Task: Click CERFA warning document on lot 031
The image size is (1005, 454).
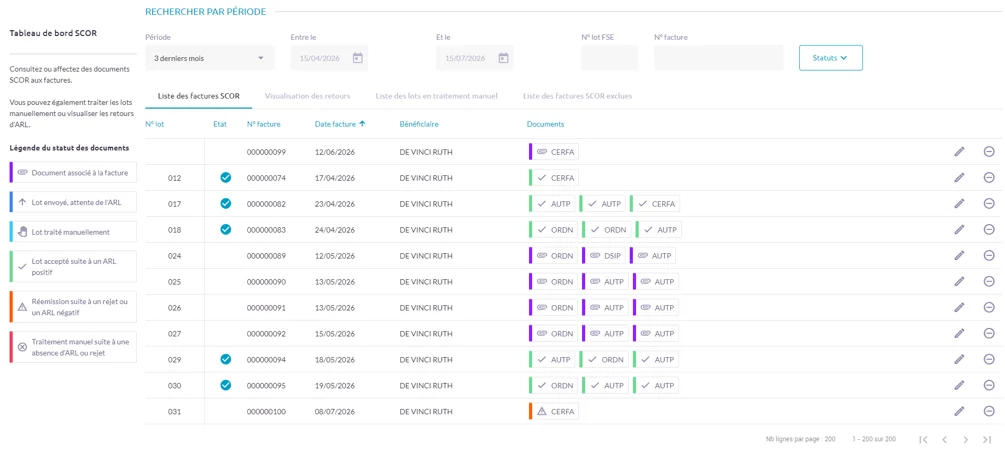Action: point(554,412)
